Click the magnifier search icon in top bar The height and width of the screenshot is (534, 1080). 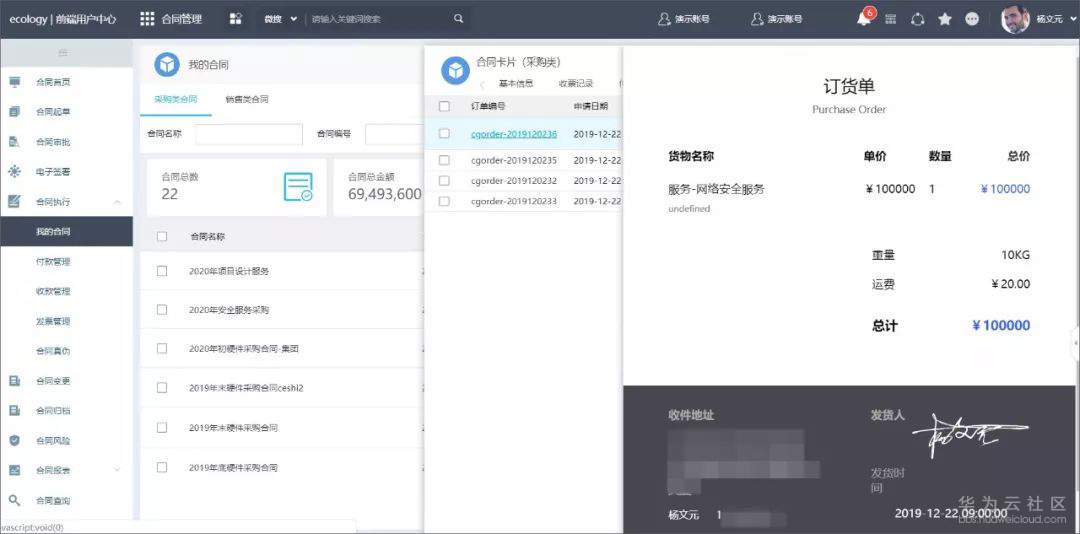[x=459, y=19]
